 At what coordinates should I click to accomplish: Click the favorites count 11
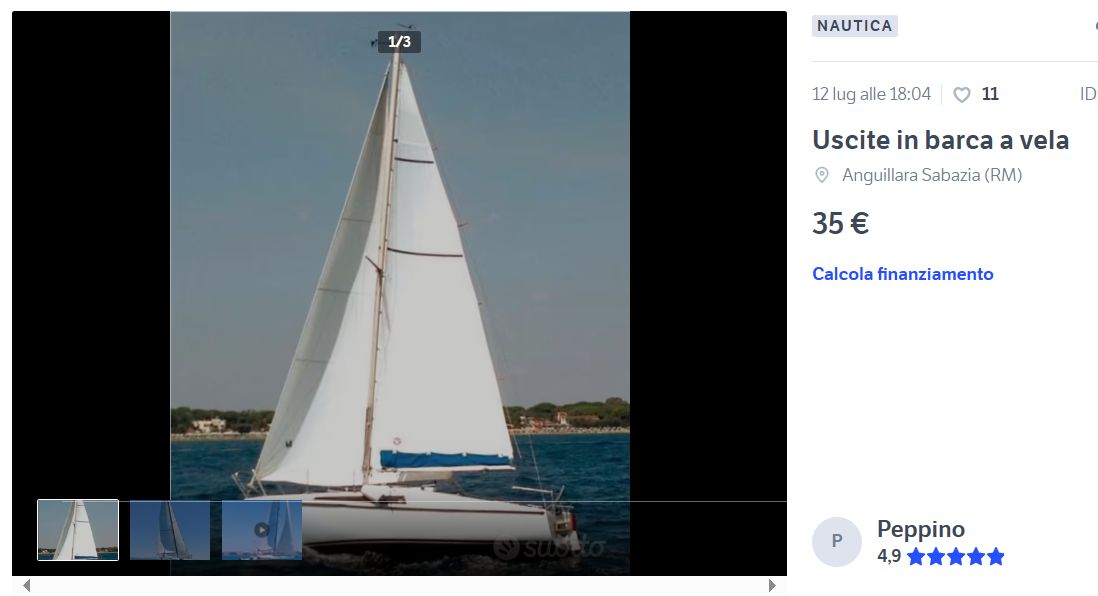tap(990, 94)
